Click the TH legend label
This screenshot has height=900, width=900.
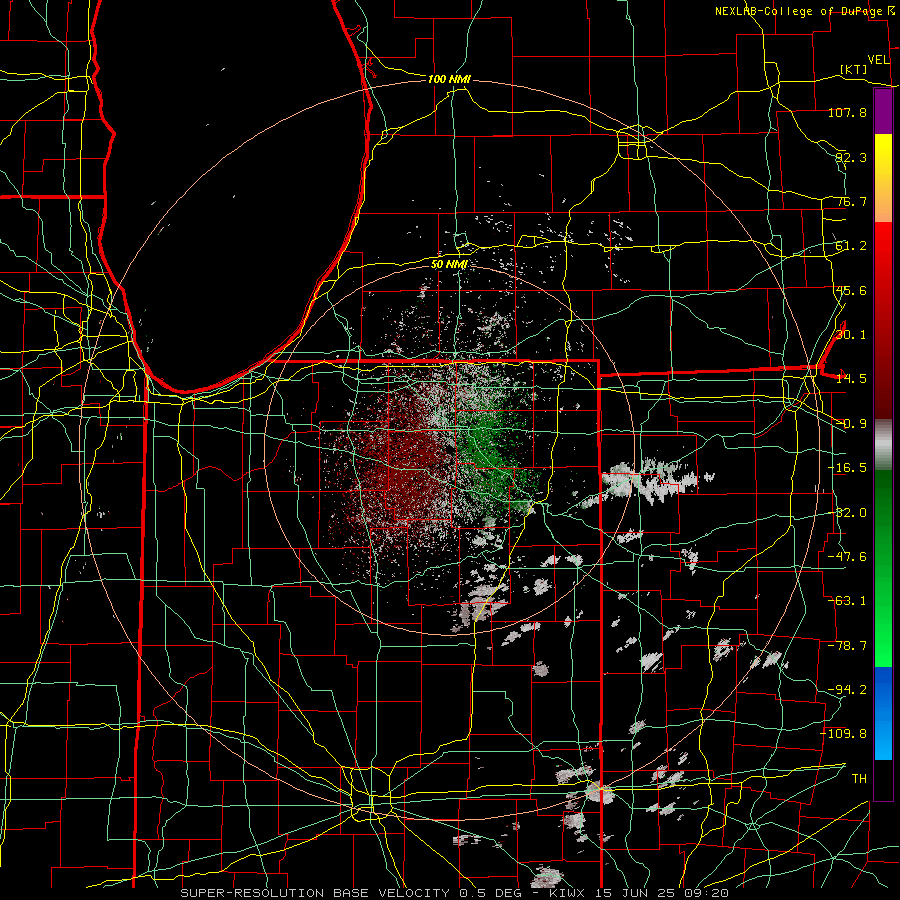tap(859, 779)
